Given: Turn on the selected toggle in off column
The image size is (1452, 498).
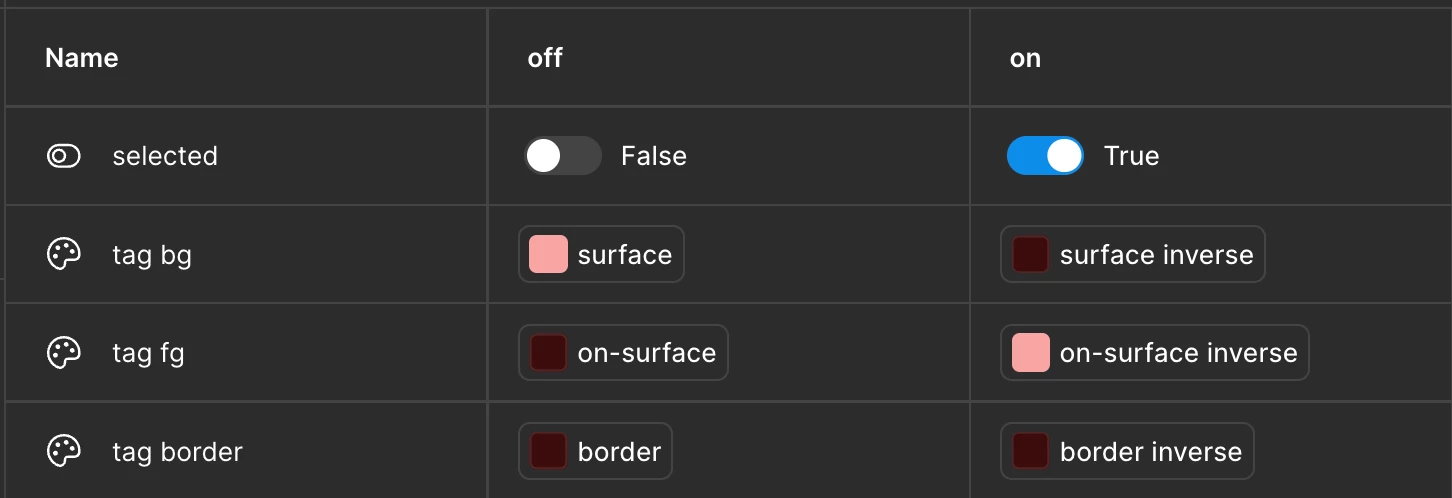Looking at the screenshot, I should [x=563, y=156].
